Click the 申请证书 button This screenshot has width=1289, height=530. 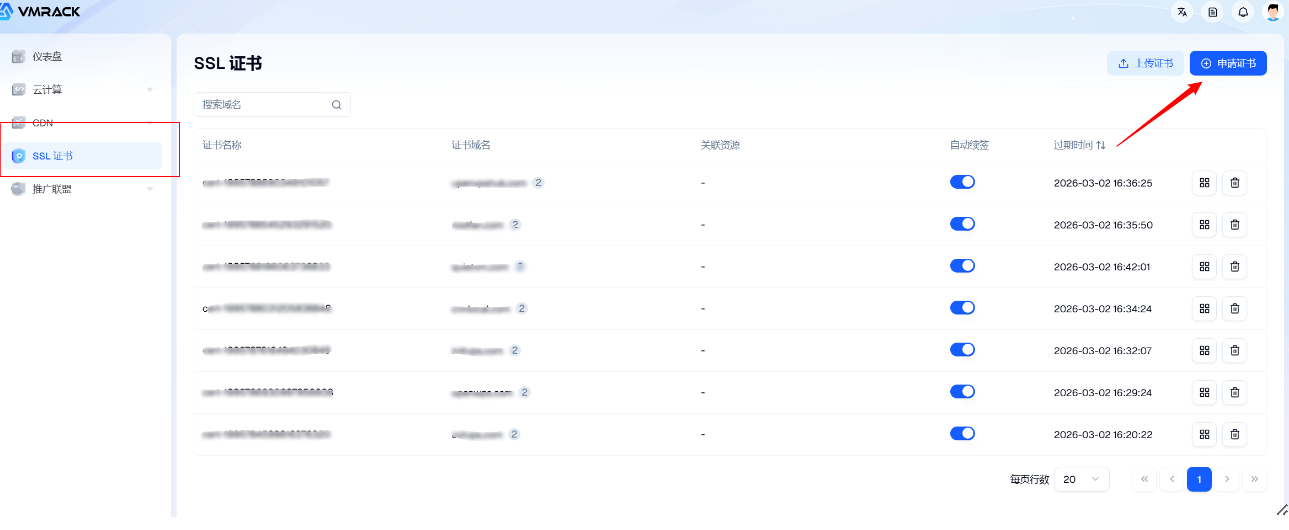point(1228,63)
